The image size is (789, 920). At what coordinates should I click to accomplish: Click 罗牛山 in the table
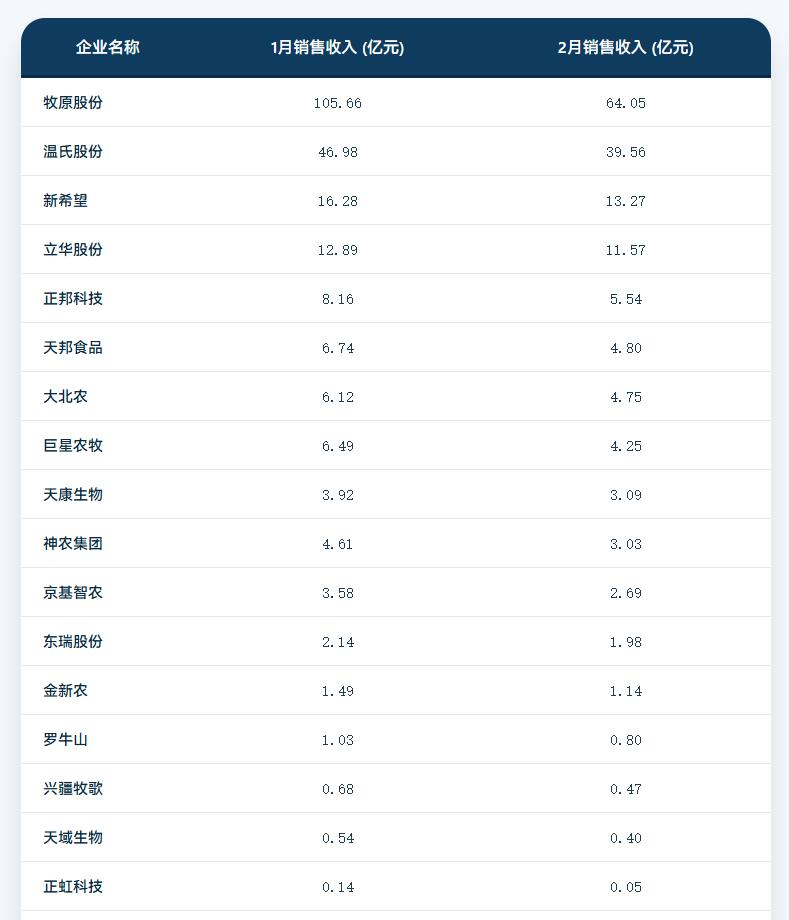pos(66,740)
